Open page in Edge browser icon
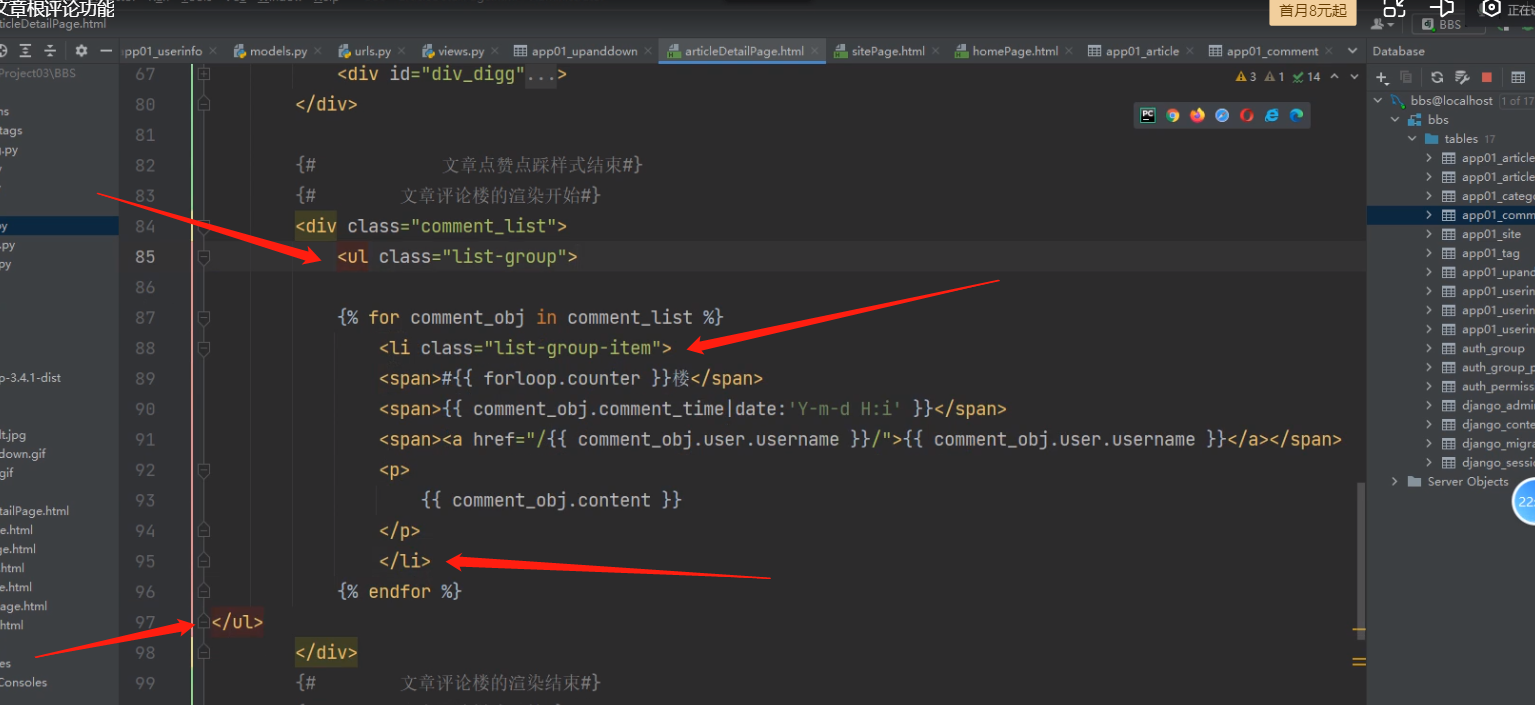 click(1296, 115)
